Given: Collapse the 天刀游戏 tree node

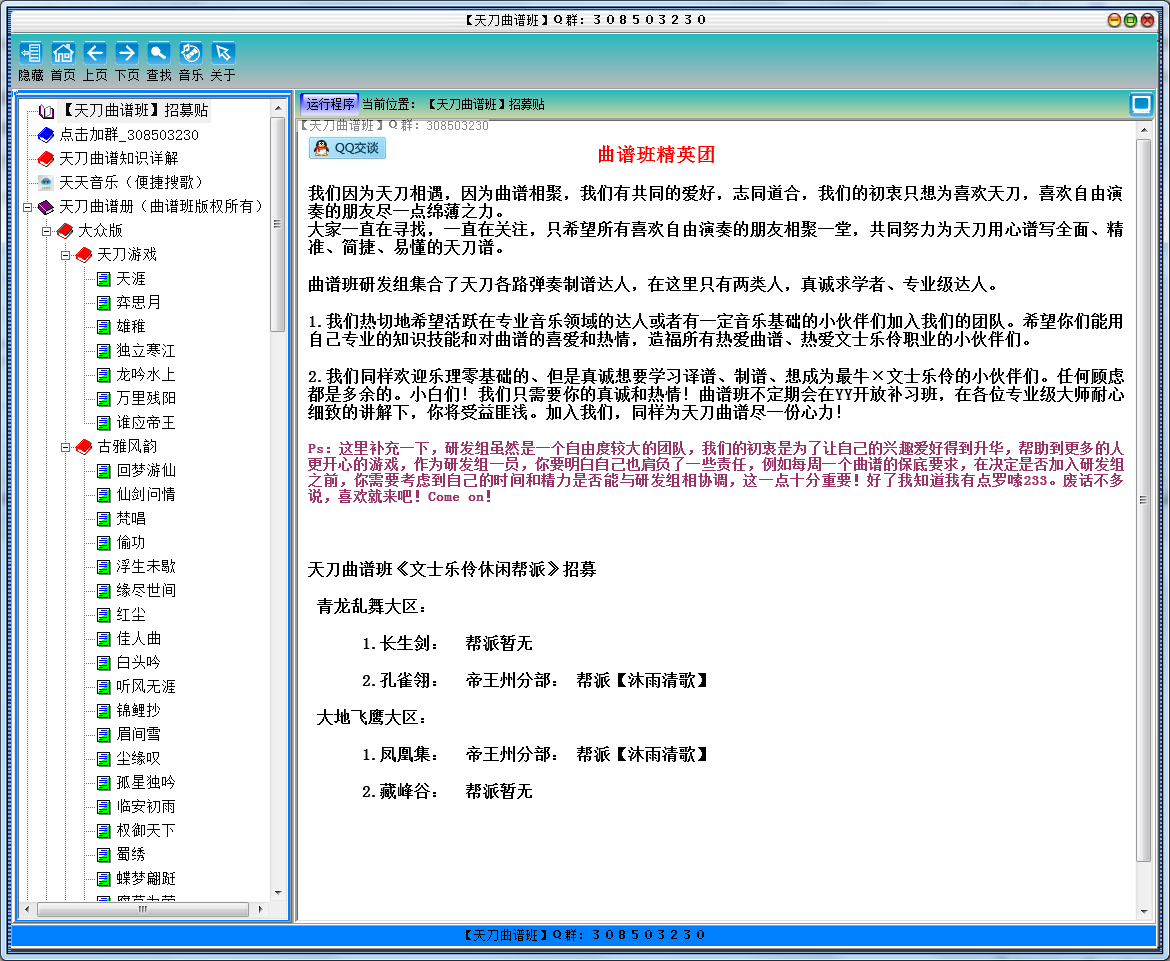Looking at the screenshot, I should point(66,254).
